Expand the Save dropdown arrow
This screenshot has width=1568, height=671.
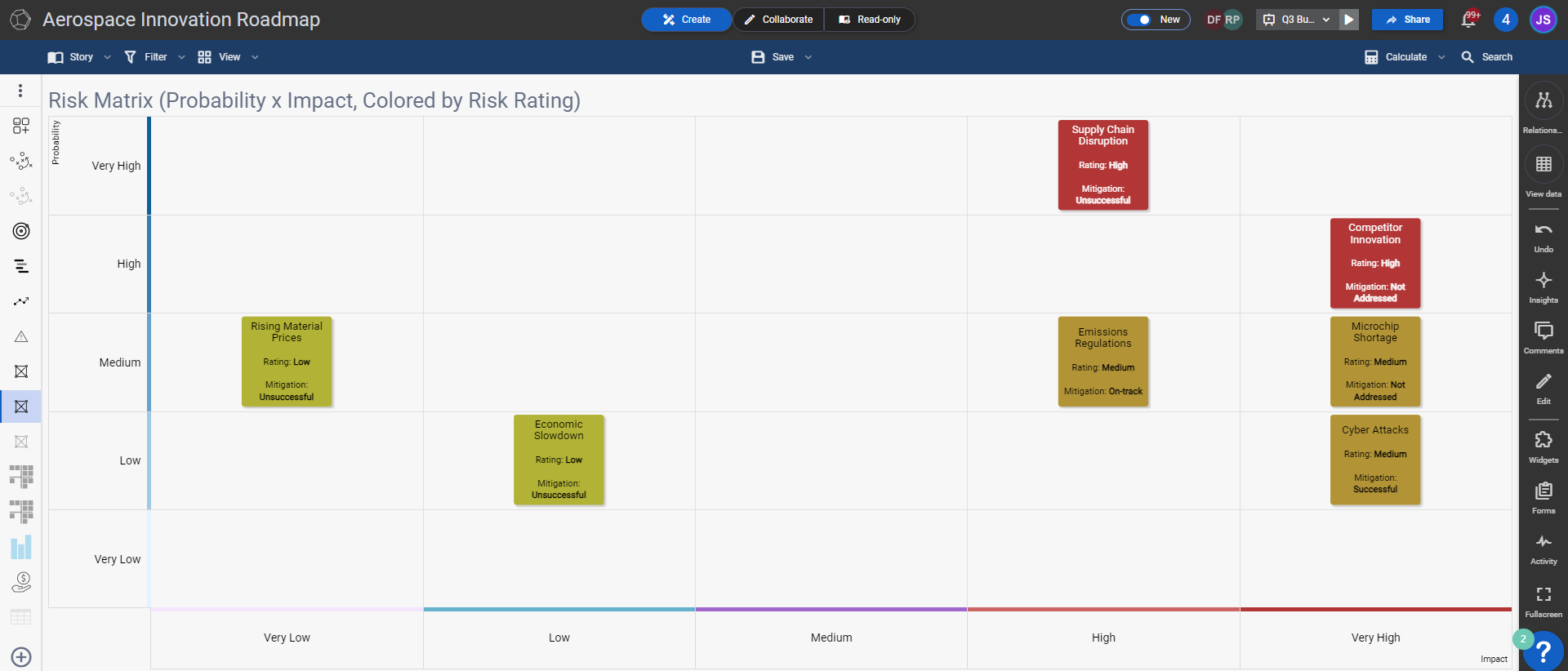coord(808,57)
